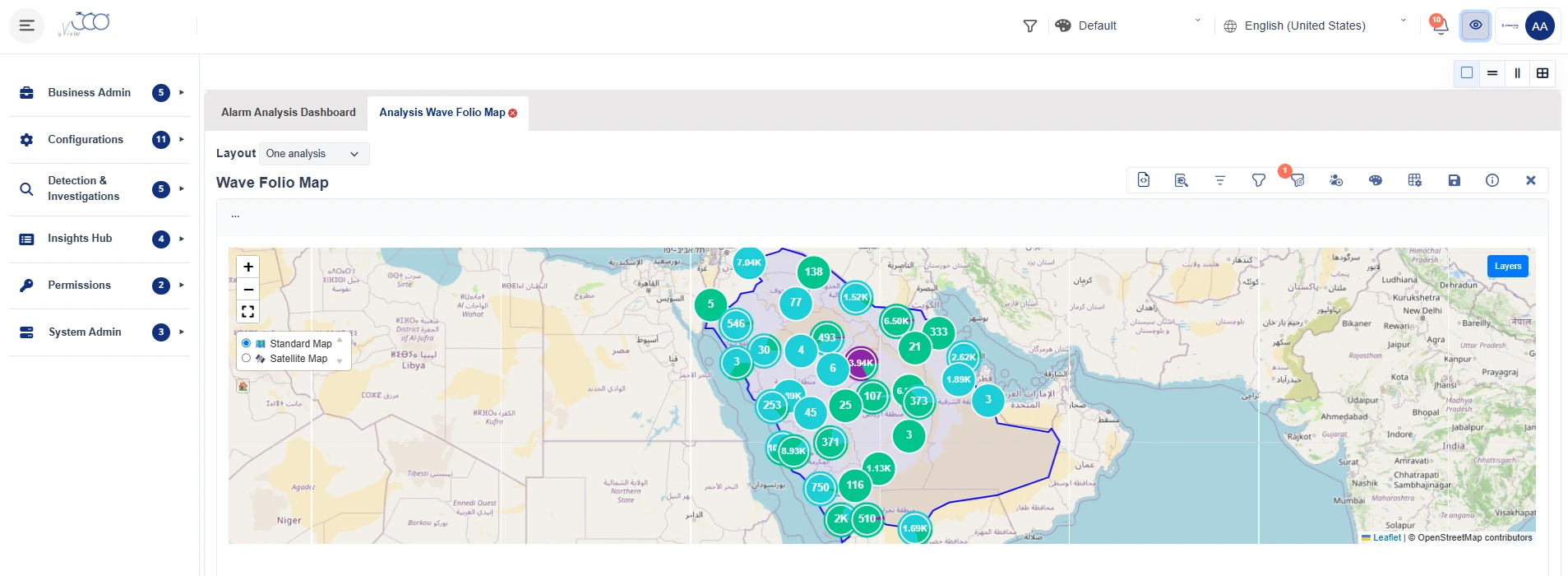Open the notifications bell with badge 10
The image size is (1568, 576).
pyautogui.click(x=1440, y=26)
